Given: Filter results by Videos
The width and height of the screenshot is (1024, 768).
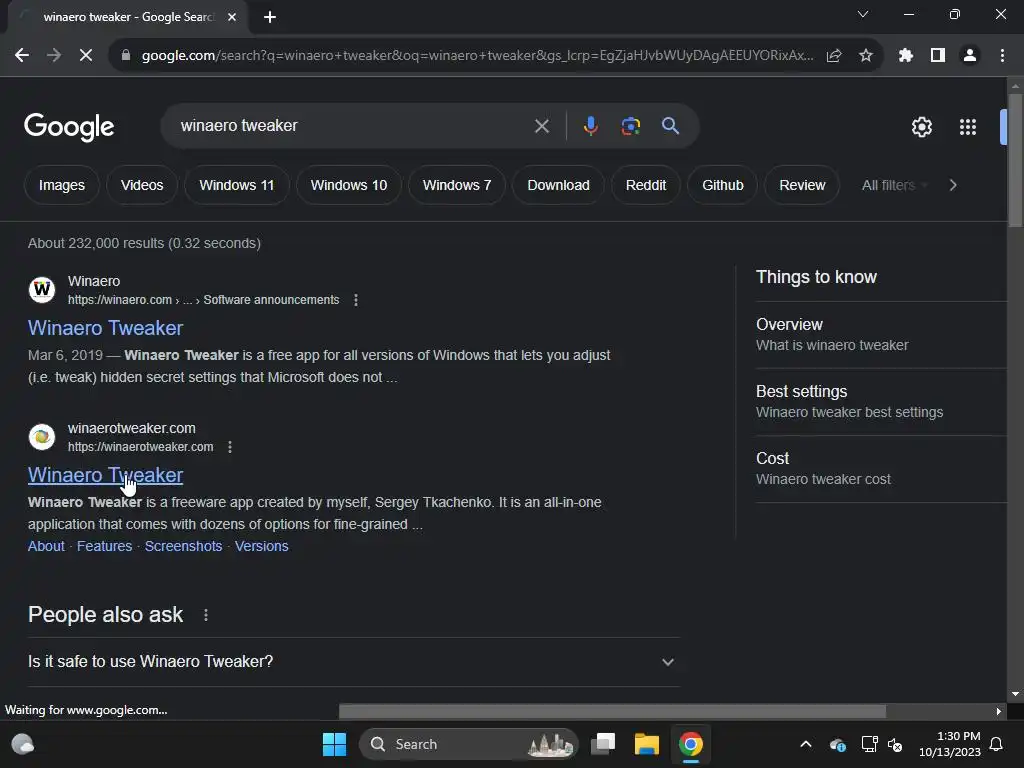Looking at the screenshot, I should 142,185.
